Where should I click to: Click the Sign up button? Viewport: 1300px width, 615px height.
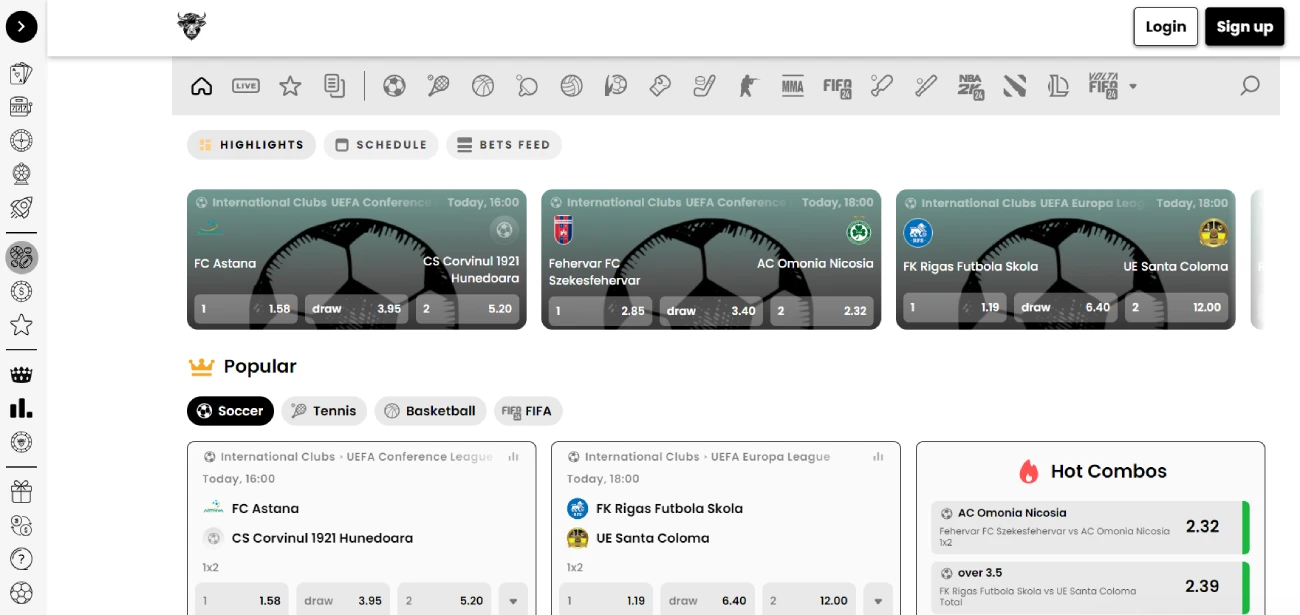point(1244,27)
